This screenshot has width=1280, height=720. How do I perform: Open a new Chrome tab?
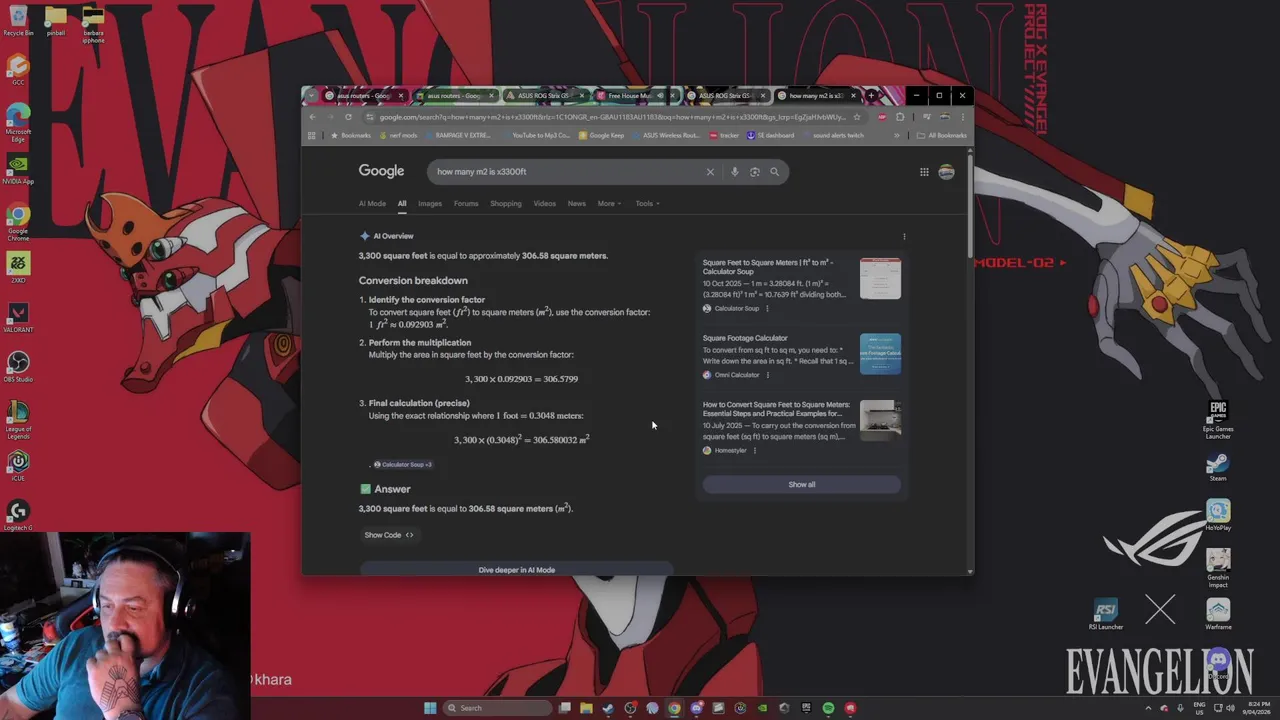click(871, 96)
